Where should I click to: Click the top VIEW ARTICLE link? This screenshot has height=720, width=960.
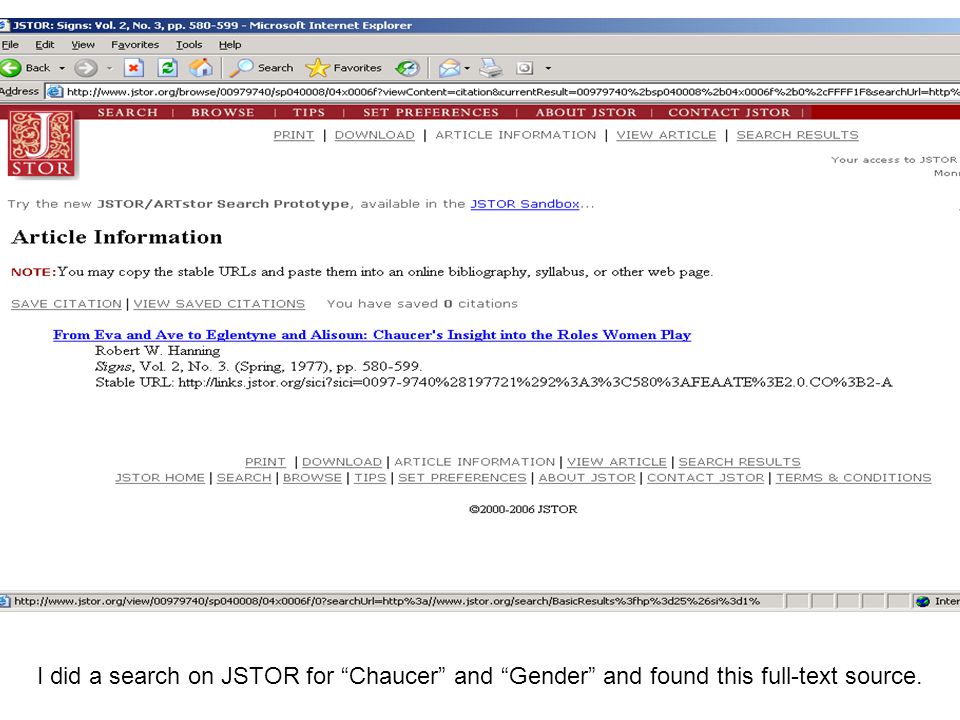[666, 135]
